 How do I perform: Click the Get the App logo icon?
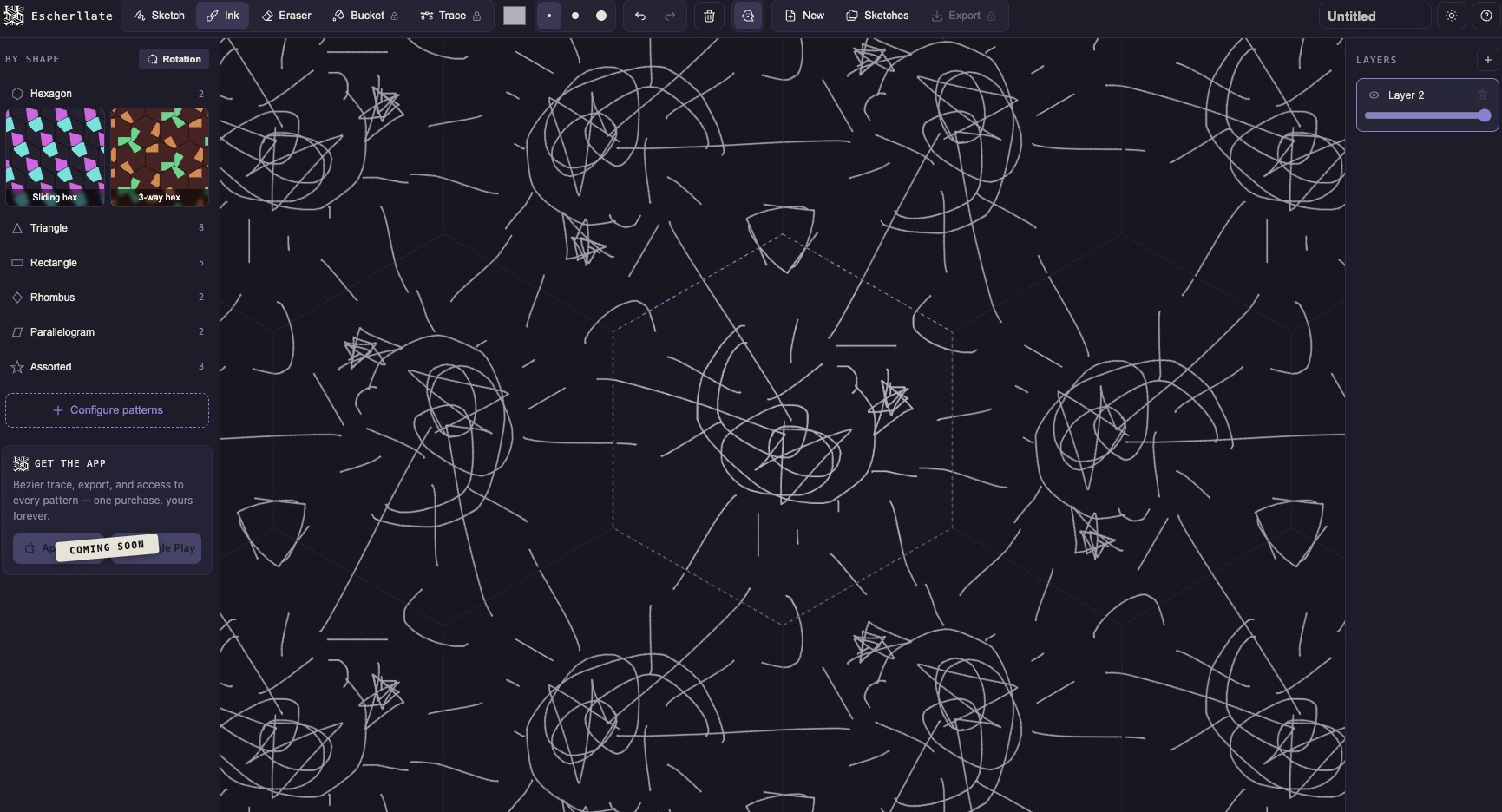tap(21, 463)
